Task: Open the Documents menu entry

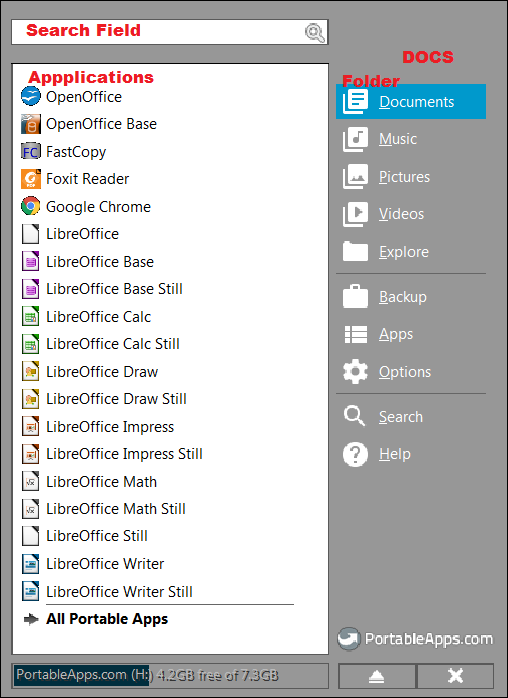Action: [x=410, y=101]
